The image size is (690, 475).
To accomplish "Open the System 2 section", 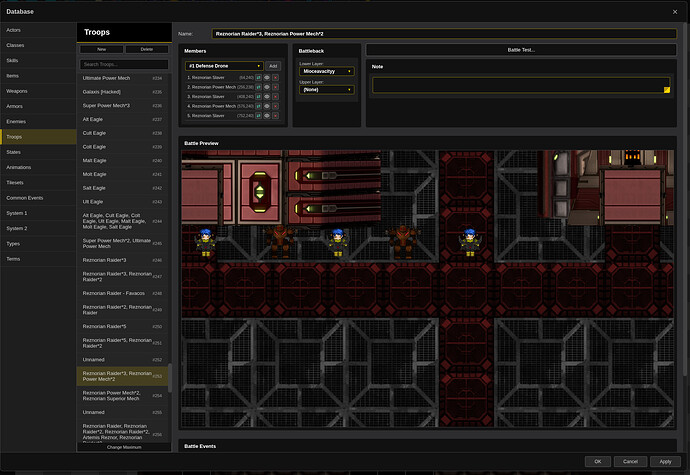I will [38, 228].
